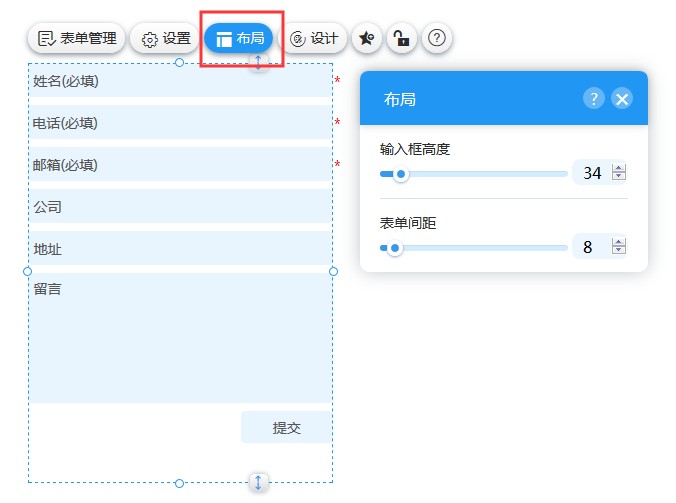The width and height of the screenshot is (676, 503).
Task: Toggle the padlock unlock icon
Action: pyautogui.click(x=401, y=39)
